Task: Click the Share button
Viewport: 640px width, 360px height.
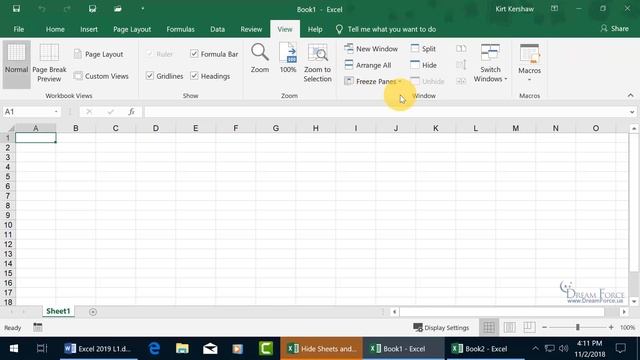Action: click(614, 29)
